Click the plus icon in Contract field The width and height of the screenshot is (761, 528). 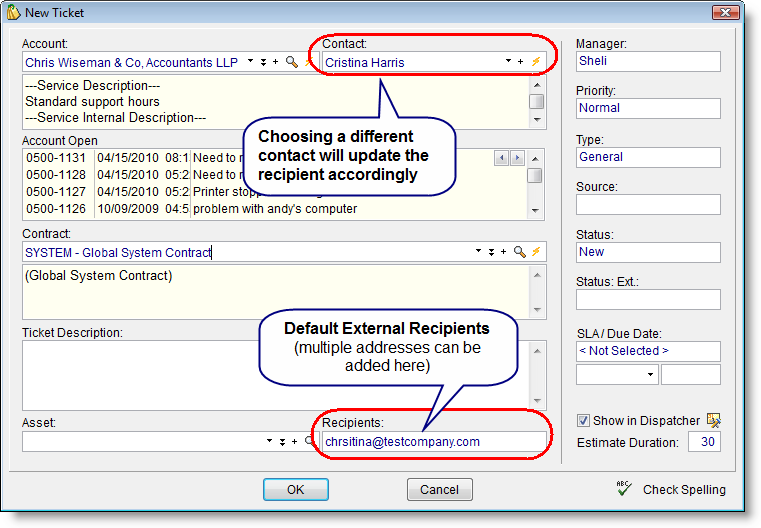pos(504,252)
